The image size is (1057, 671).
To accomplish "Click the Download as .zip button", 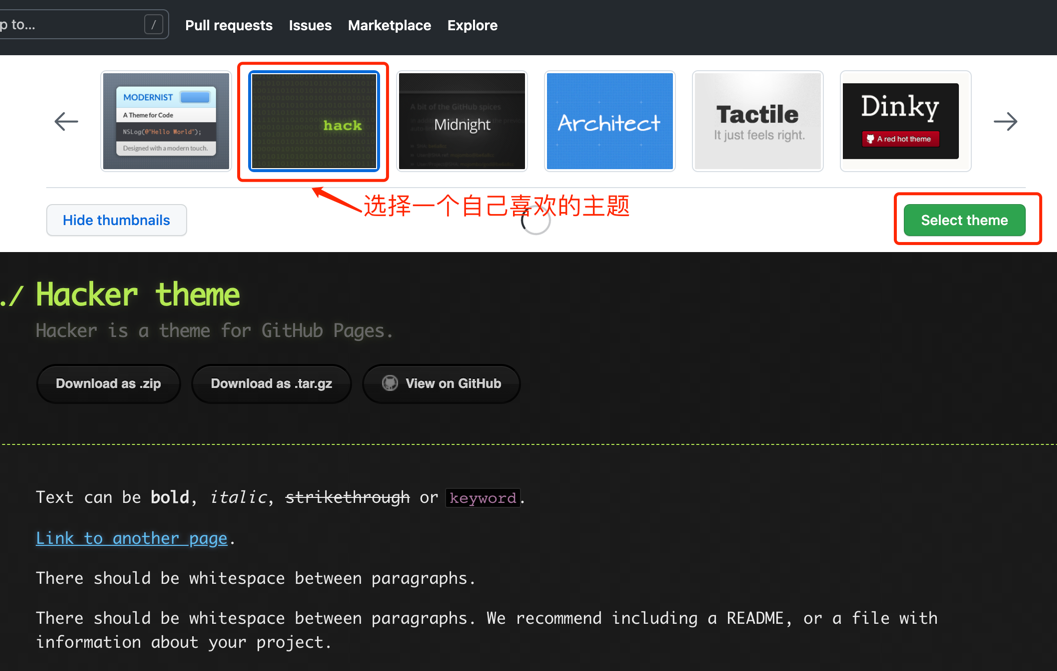I will pos(108,383).
